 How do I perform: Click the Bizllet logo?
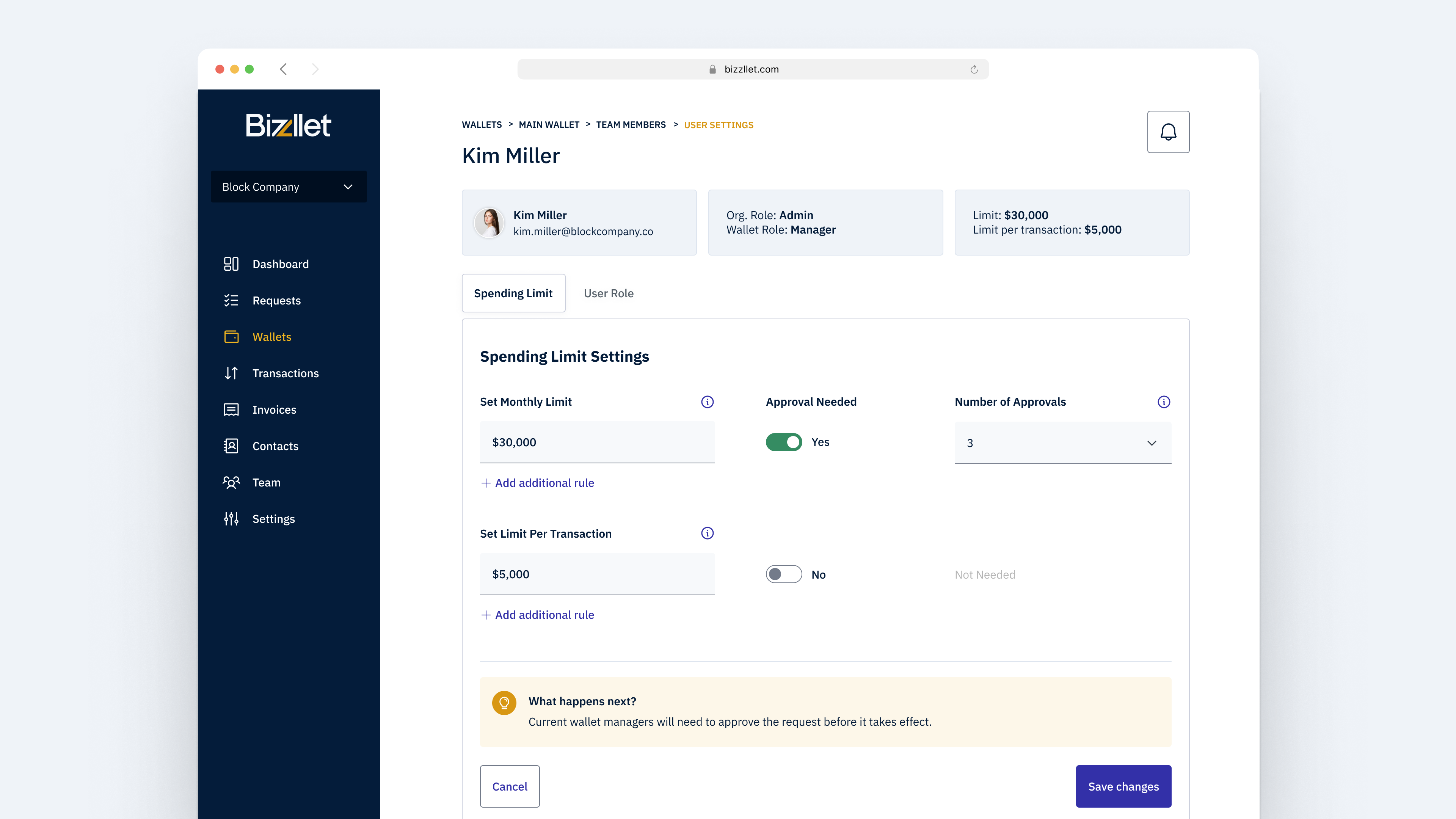288,125
